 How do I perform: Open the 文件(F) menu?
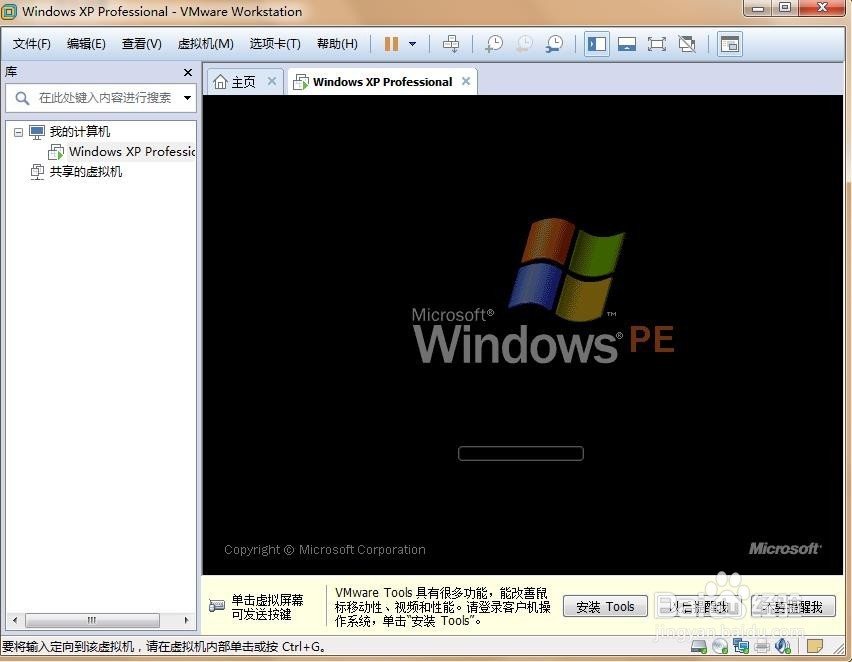(x=32, y=44)
